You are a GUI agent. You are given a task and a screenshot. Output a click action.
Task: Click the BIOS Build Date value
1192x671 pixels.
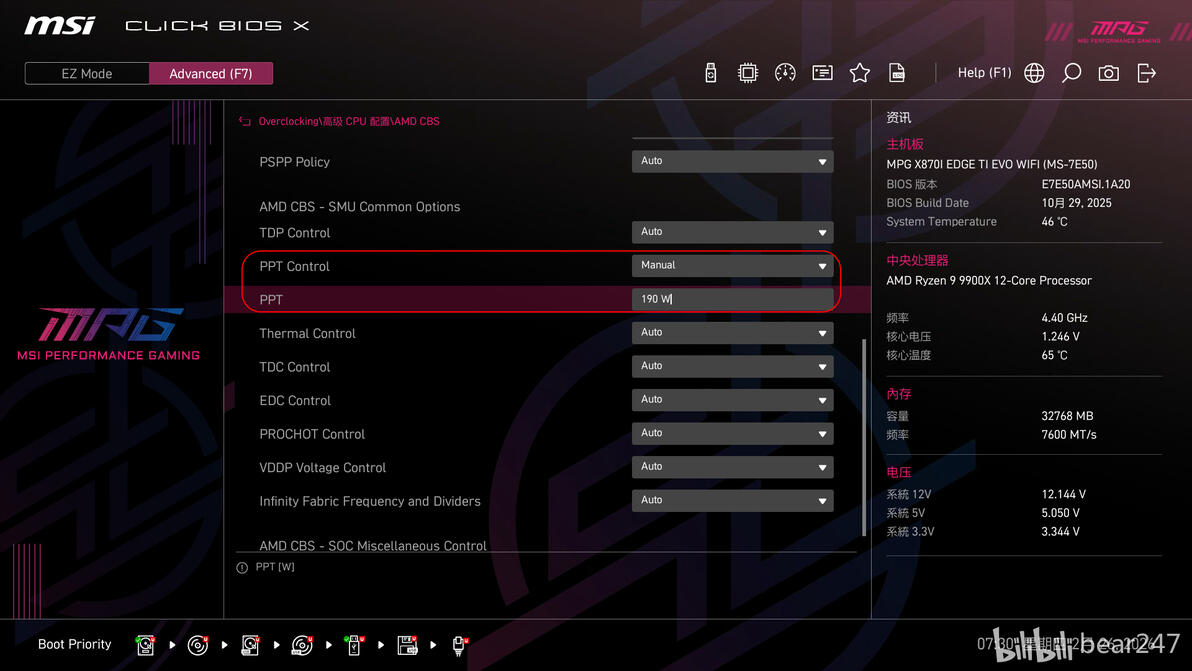click(1076, 203)
